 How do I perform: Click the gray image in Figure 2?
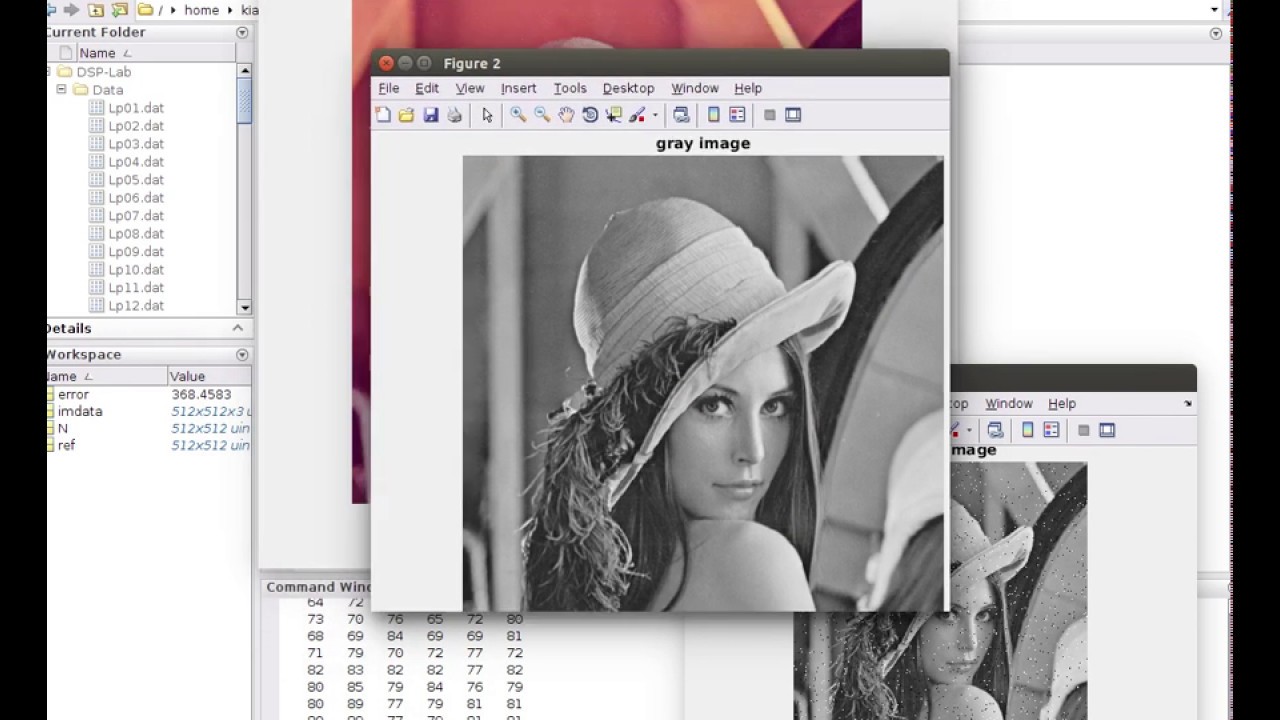(703, 383)
